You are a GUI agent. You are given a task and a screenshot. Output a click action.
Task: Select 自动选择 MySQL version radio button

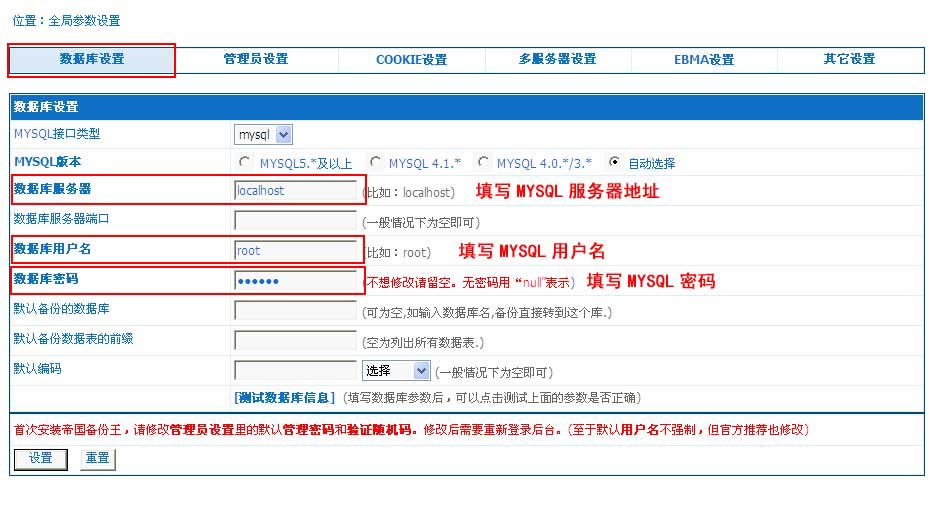(615, 162)
